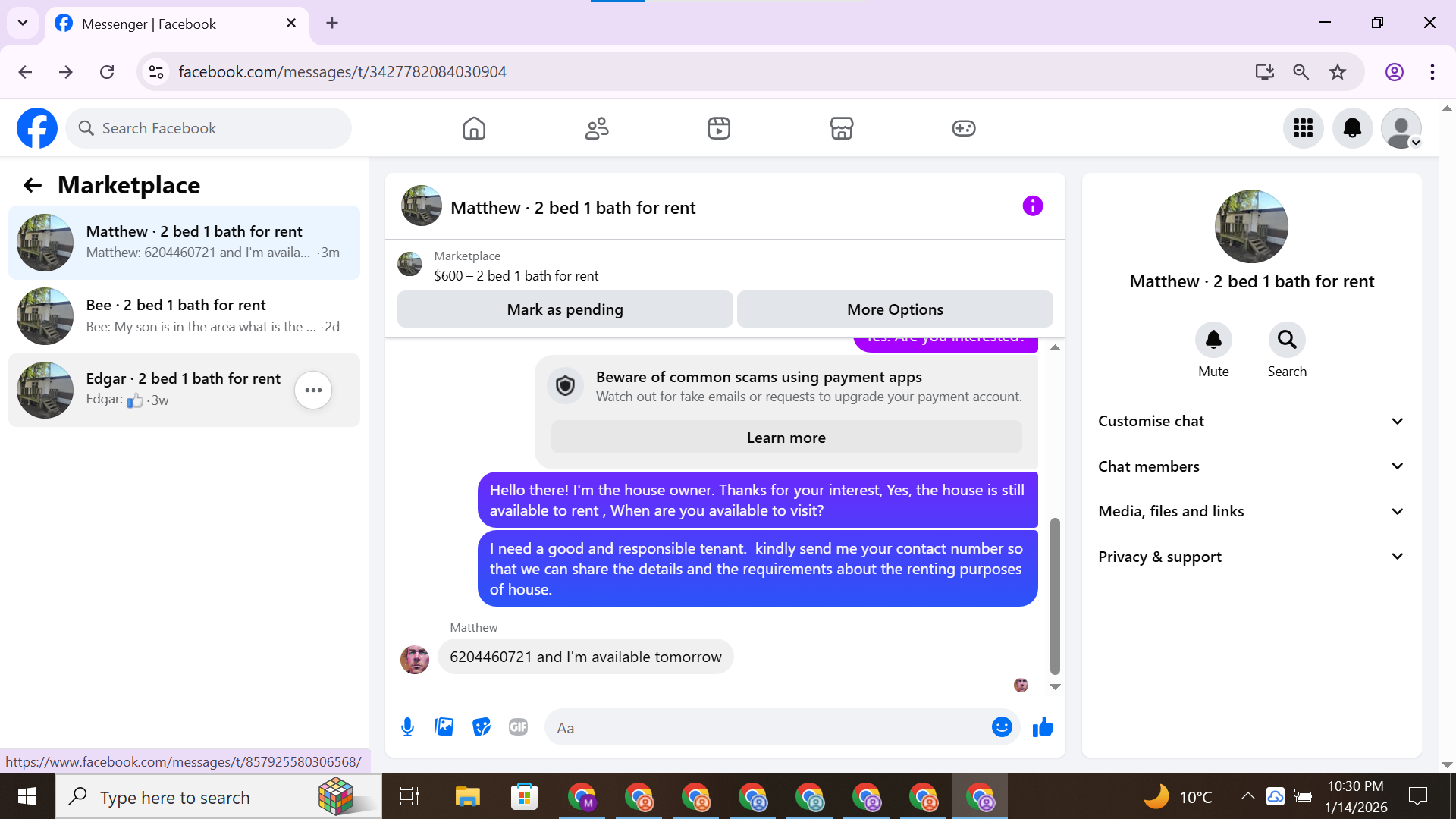This screenshot has height=819, width=1456.
Task: Open Marketplace from top navigation
Action: (841, 128)
